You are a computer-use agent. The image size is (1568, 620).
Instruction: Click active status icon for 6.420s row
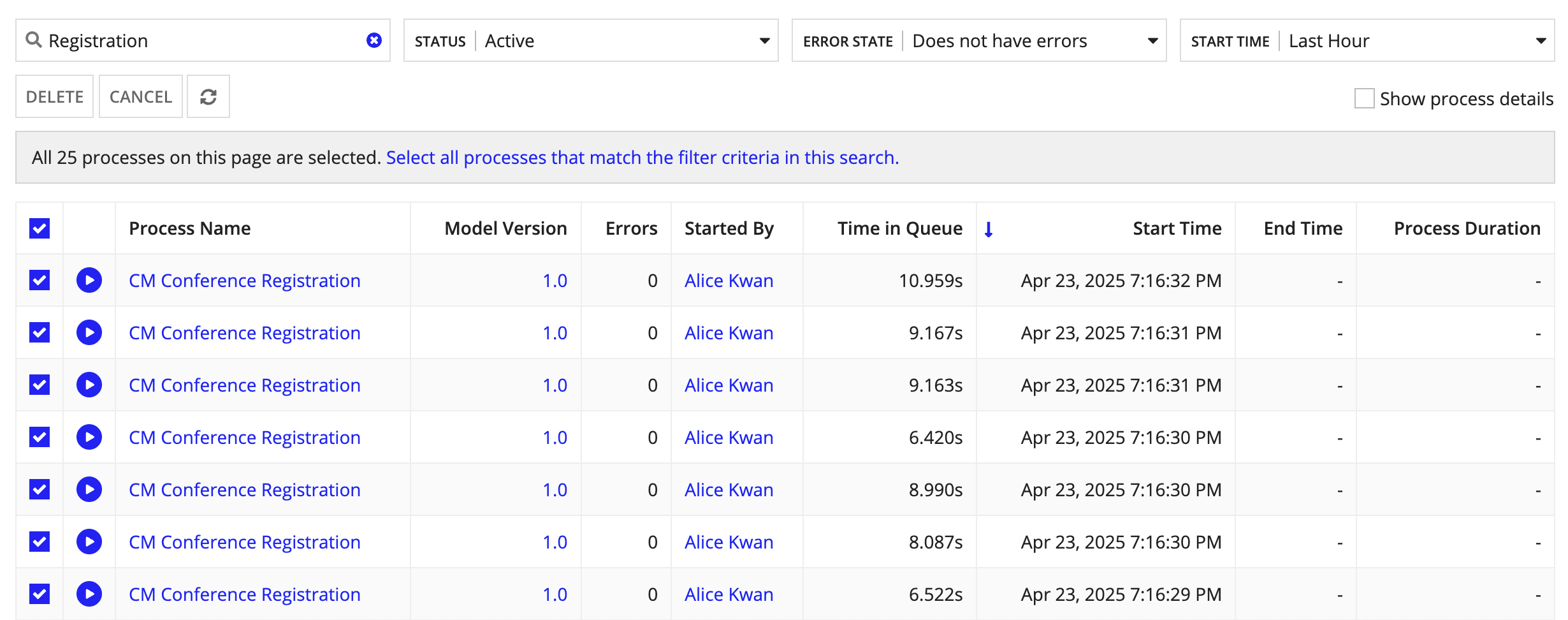click(89, 437)
